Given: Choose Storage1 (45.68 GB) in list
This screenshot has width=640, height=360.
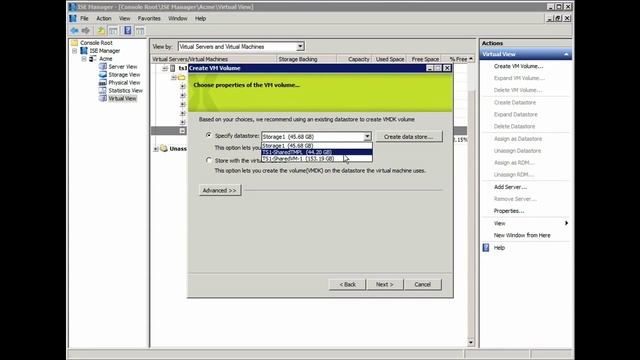Looking at the screenshot, I should [x=317, y=146].
